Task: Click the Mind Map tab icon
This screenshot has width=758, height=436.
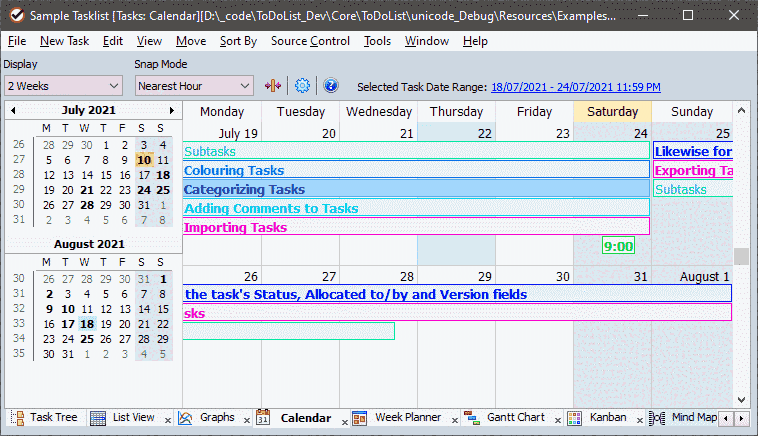Action: pos(656,418)
